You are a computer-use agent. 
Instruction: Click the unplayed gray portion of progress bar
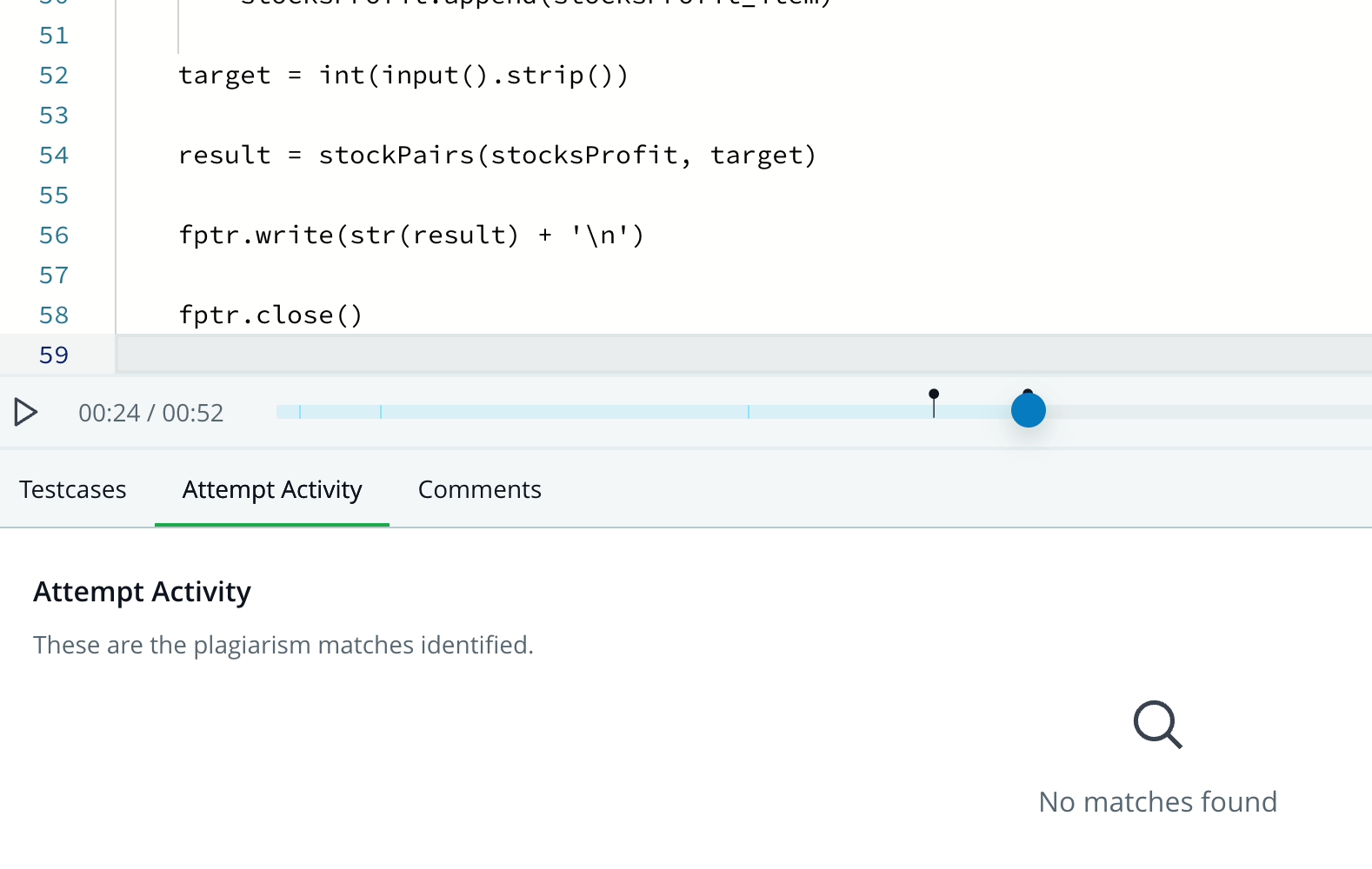pyautogui.click(x=1209, y=412)
